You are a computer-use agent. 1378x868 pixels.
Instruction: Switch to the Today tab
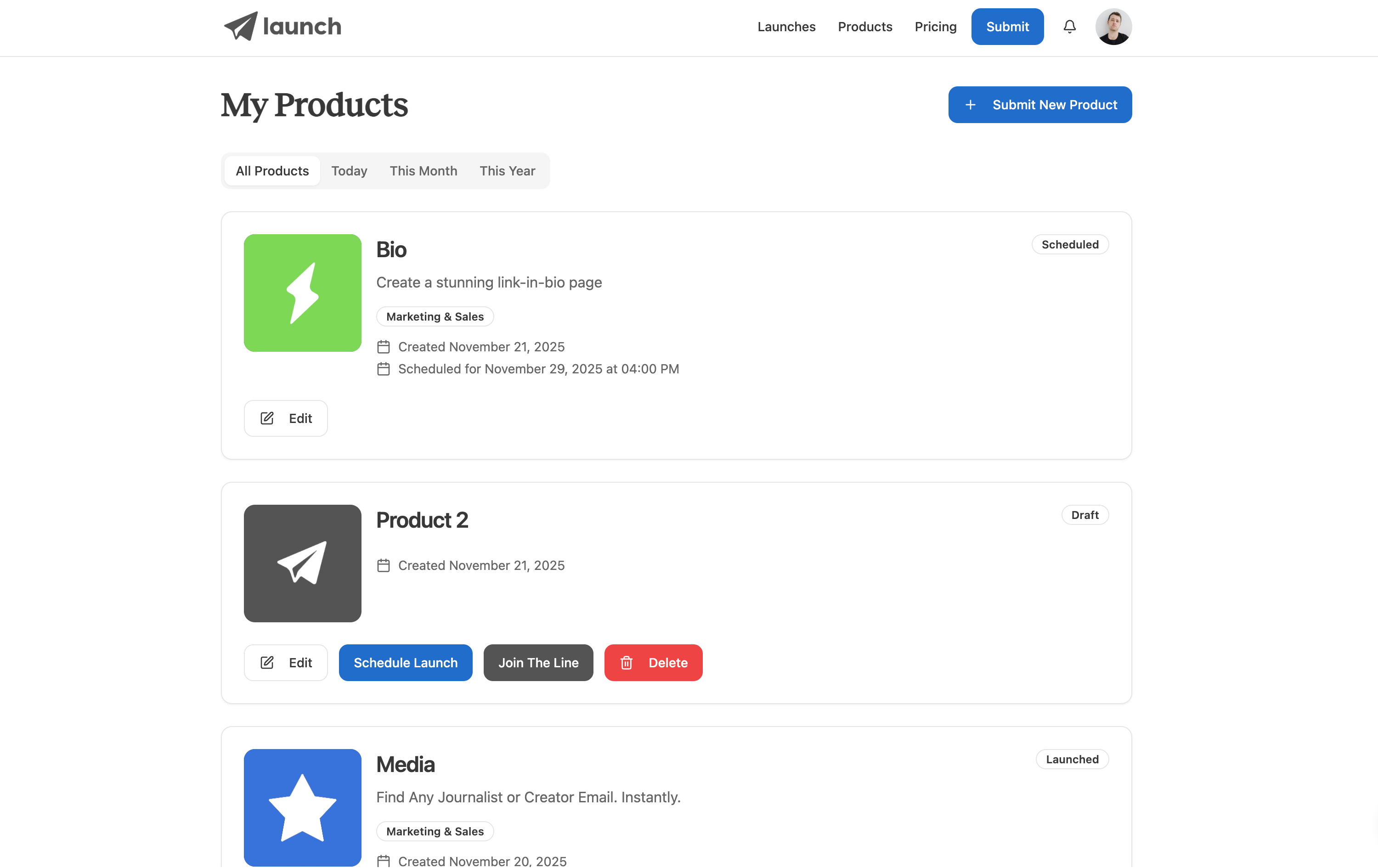click(349, 170)
